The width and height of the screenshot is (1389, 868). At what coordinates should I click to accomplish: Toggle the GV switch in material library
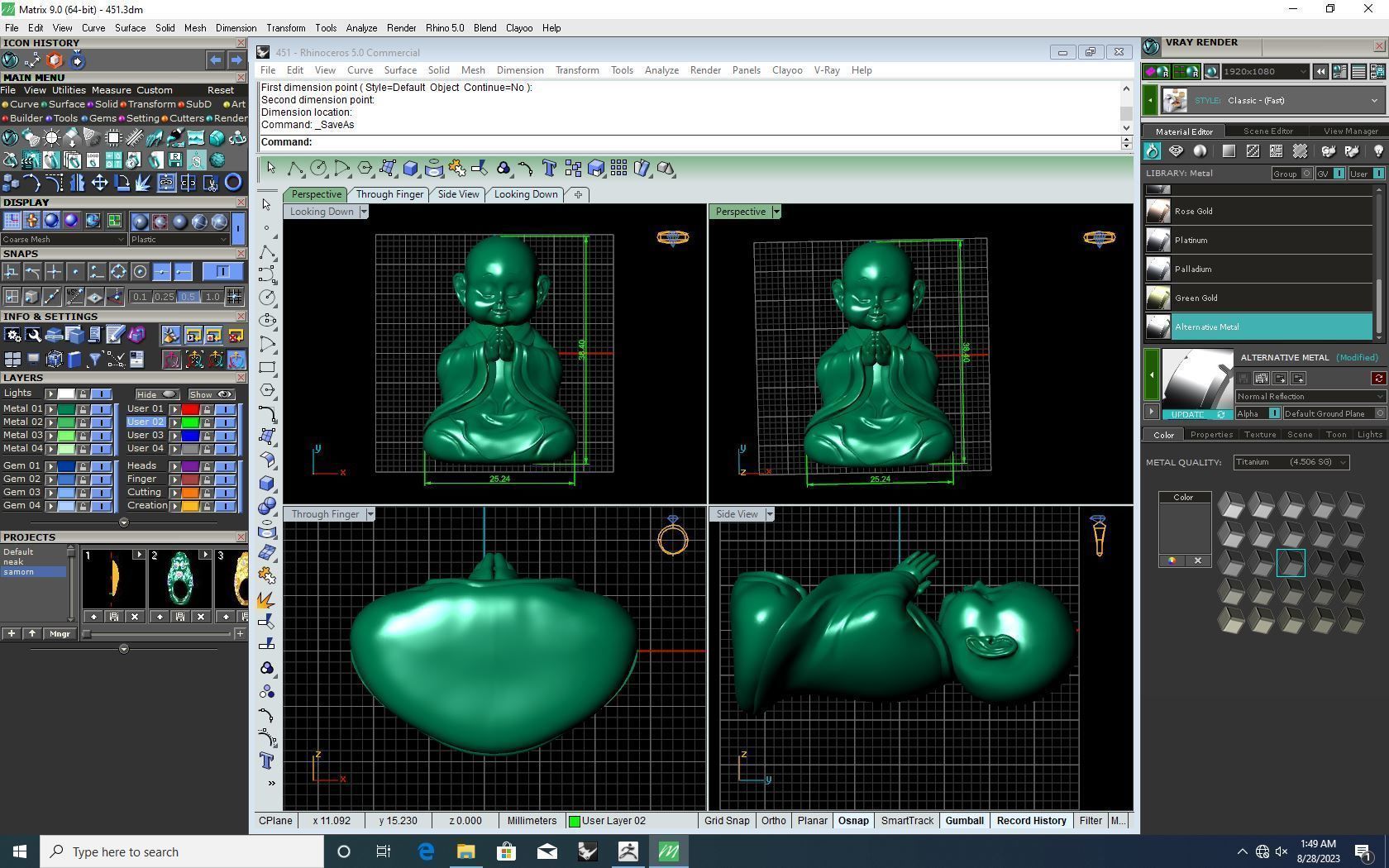(1331, 174)
